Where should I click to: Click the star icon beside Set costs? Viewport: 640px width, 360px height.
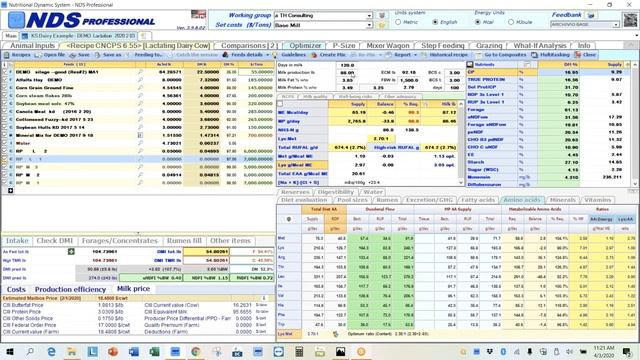point(382,25)
